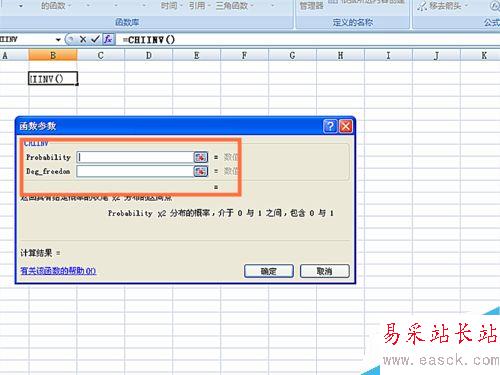Viewport: 500px width, 375px height.
Task: Click the dialog help question mark icon
Action: coord(330,126)
